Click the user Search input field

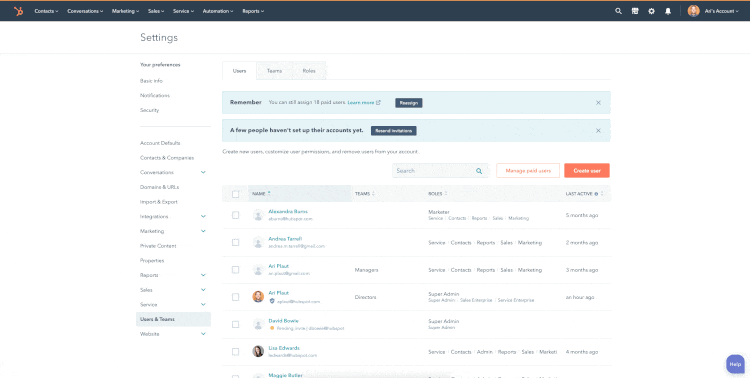click(441, 171)
